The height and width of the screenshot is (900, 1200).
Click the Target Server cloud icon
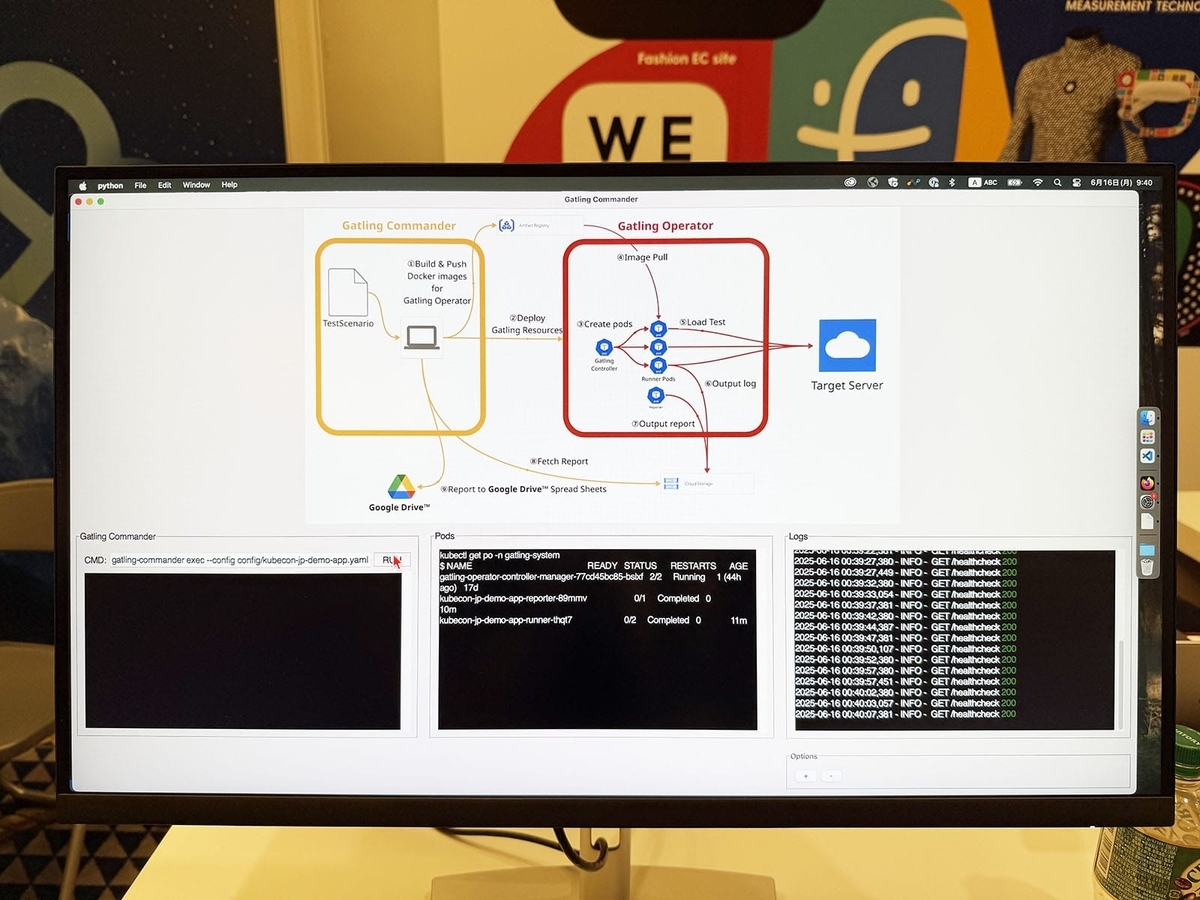[x=847, y=346]
